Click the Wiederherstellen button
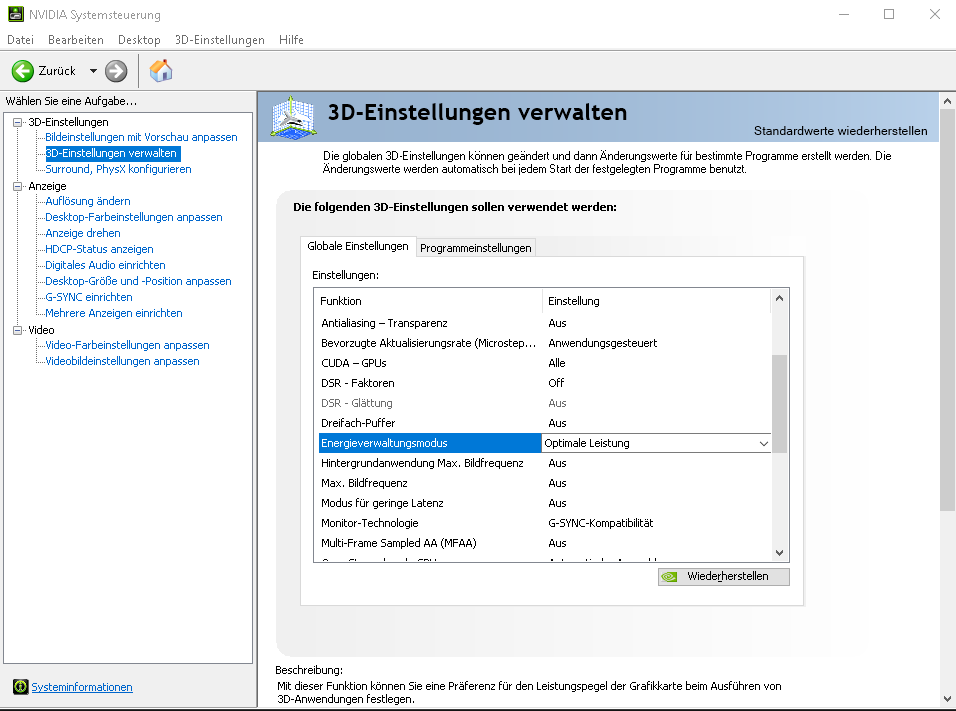This screenshot has width=956, height=711. tap(724, 577)
